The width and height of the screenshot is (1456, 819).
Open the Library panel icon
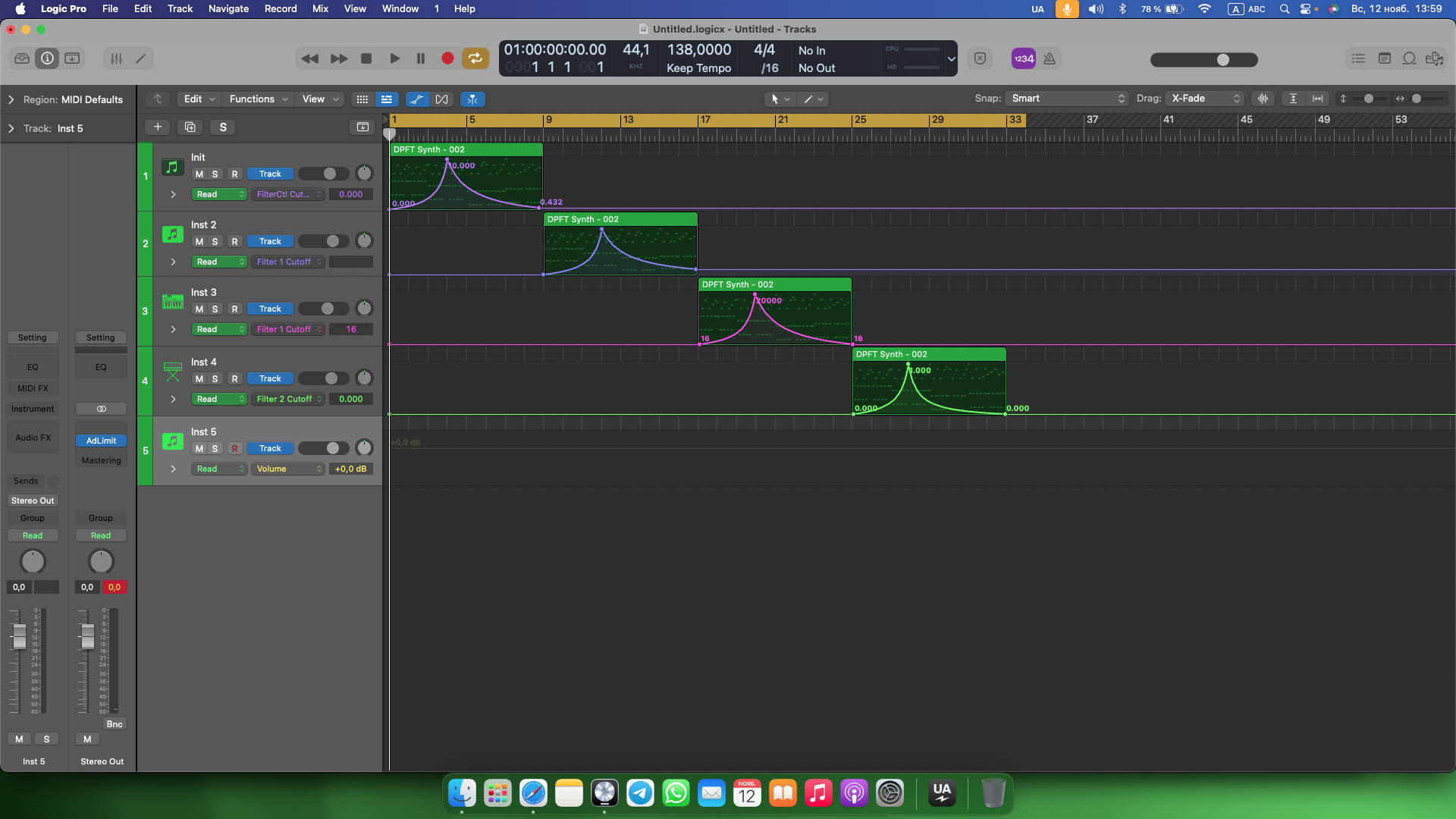tap(22, 58)
